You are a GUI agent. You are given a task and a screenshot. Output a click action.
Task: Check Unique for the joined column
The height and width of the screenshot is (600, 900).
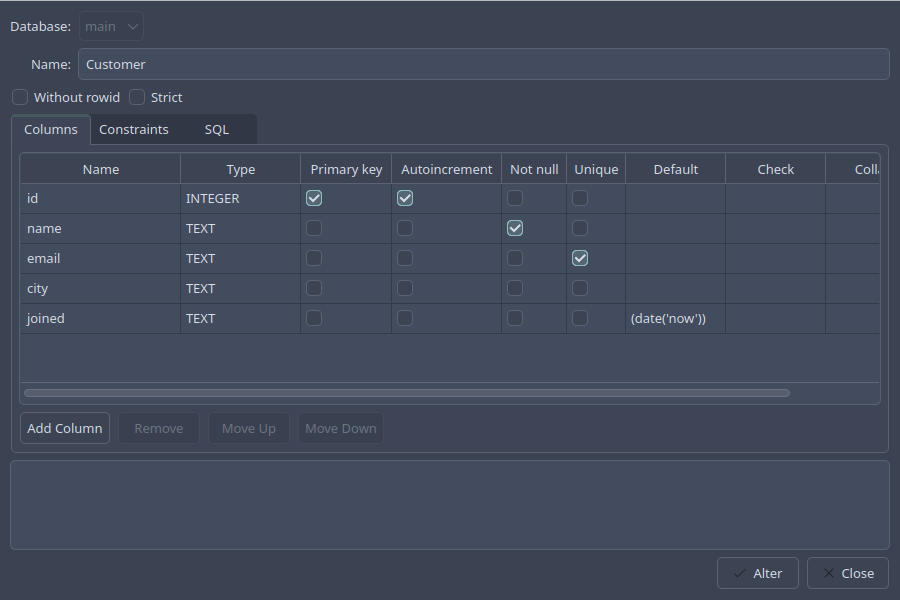580,318
